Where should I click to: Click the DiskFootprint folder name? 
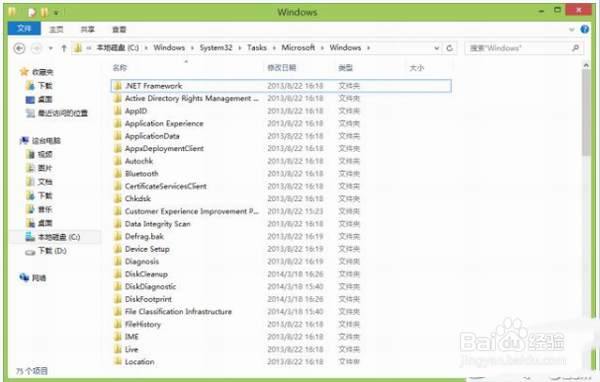pos(148,299)
